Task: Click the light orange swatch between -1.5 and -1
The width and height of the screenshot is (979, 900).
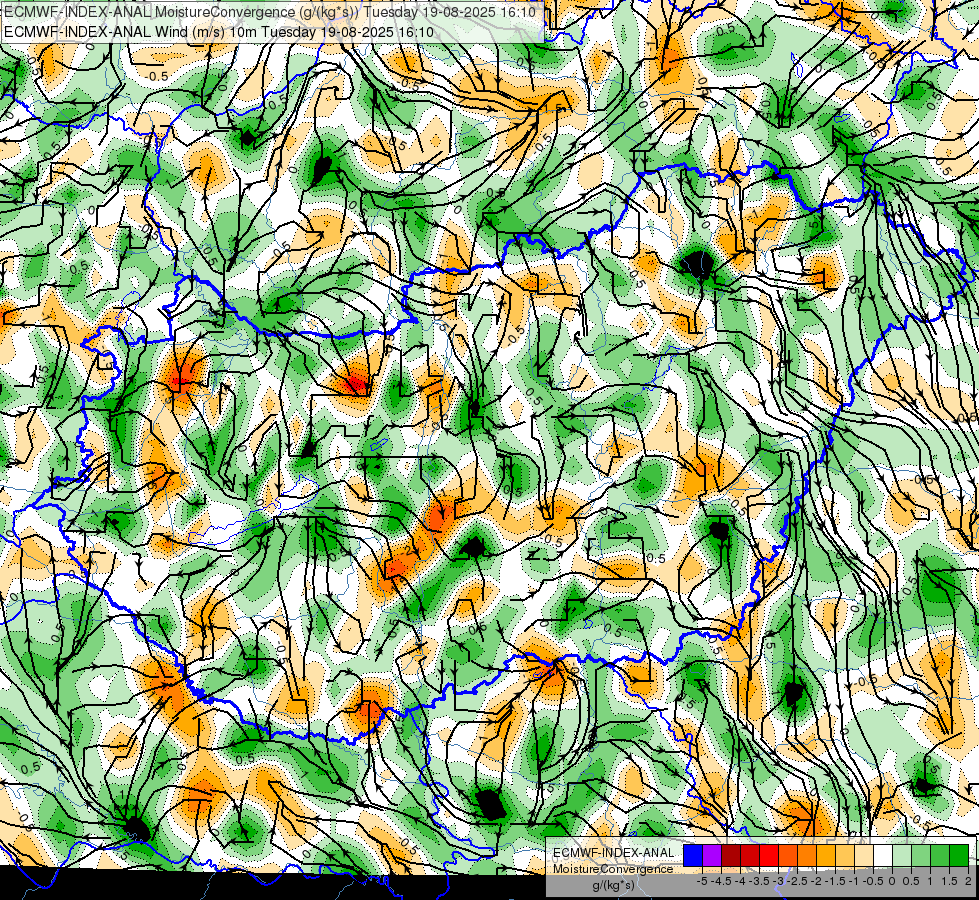Action: pyautogui.click(x=845, y=855)
